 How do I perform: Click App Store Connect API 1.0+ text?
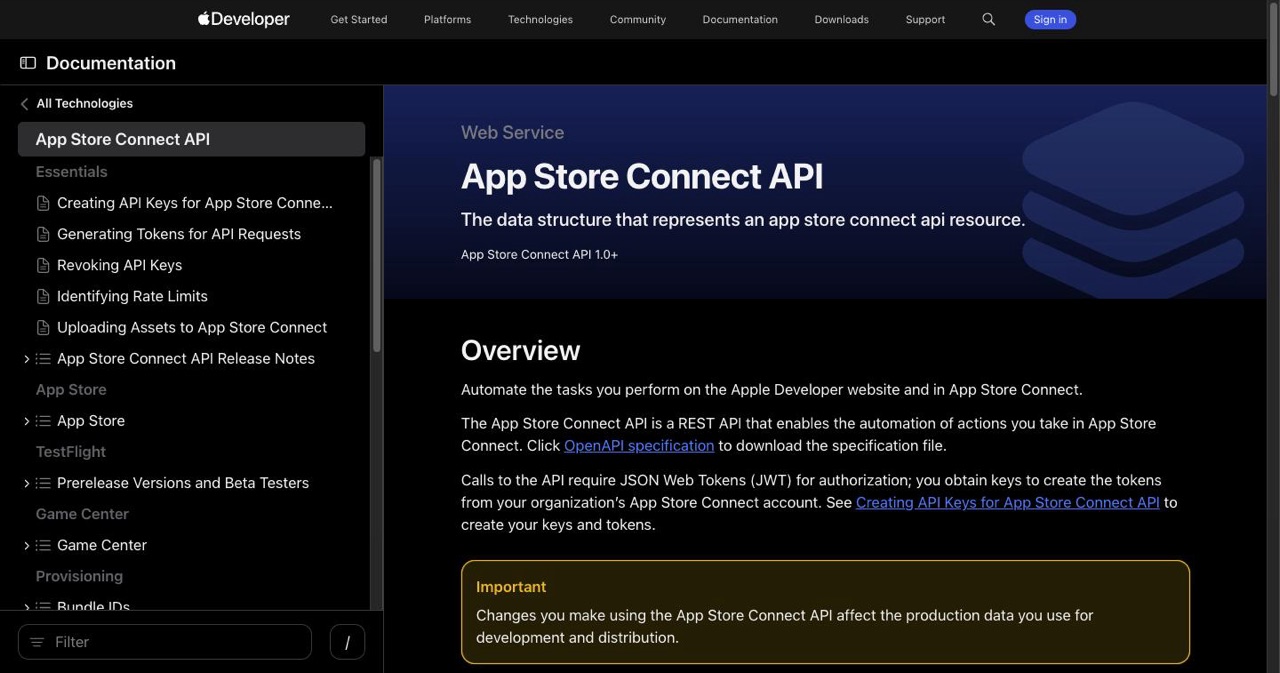539,255
